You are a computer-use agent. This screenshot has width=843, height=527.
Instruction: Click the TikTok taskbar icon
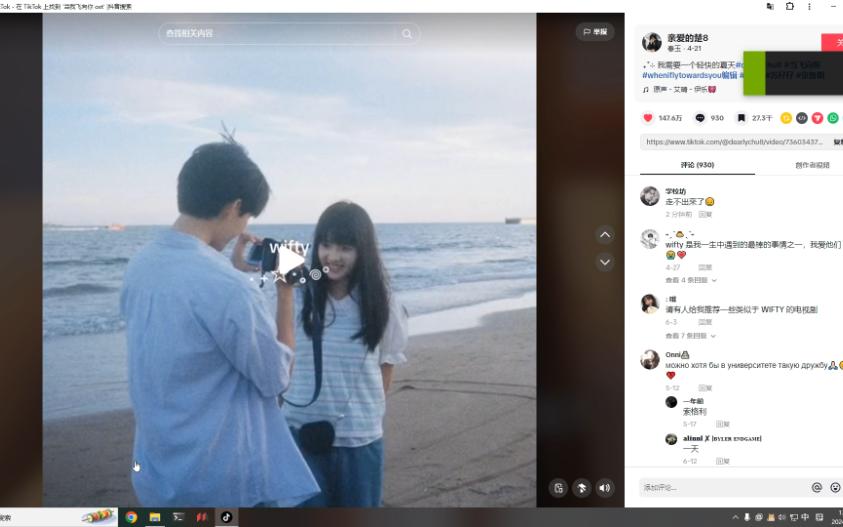[226, 517]
